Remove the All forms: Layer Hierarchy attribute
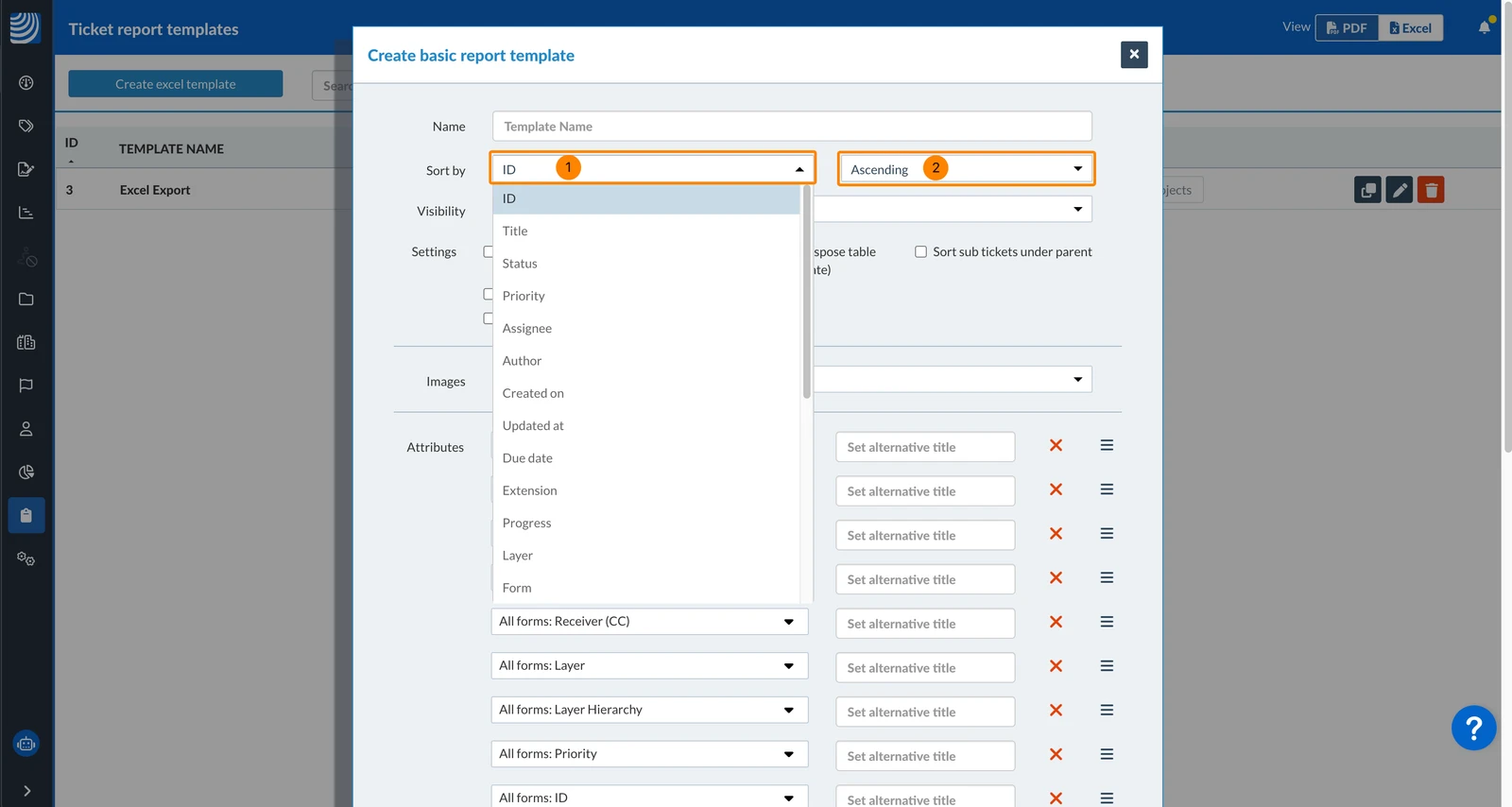1512x807 pixels. point(1057,711)
